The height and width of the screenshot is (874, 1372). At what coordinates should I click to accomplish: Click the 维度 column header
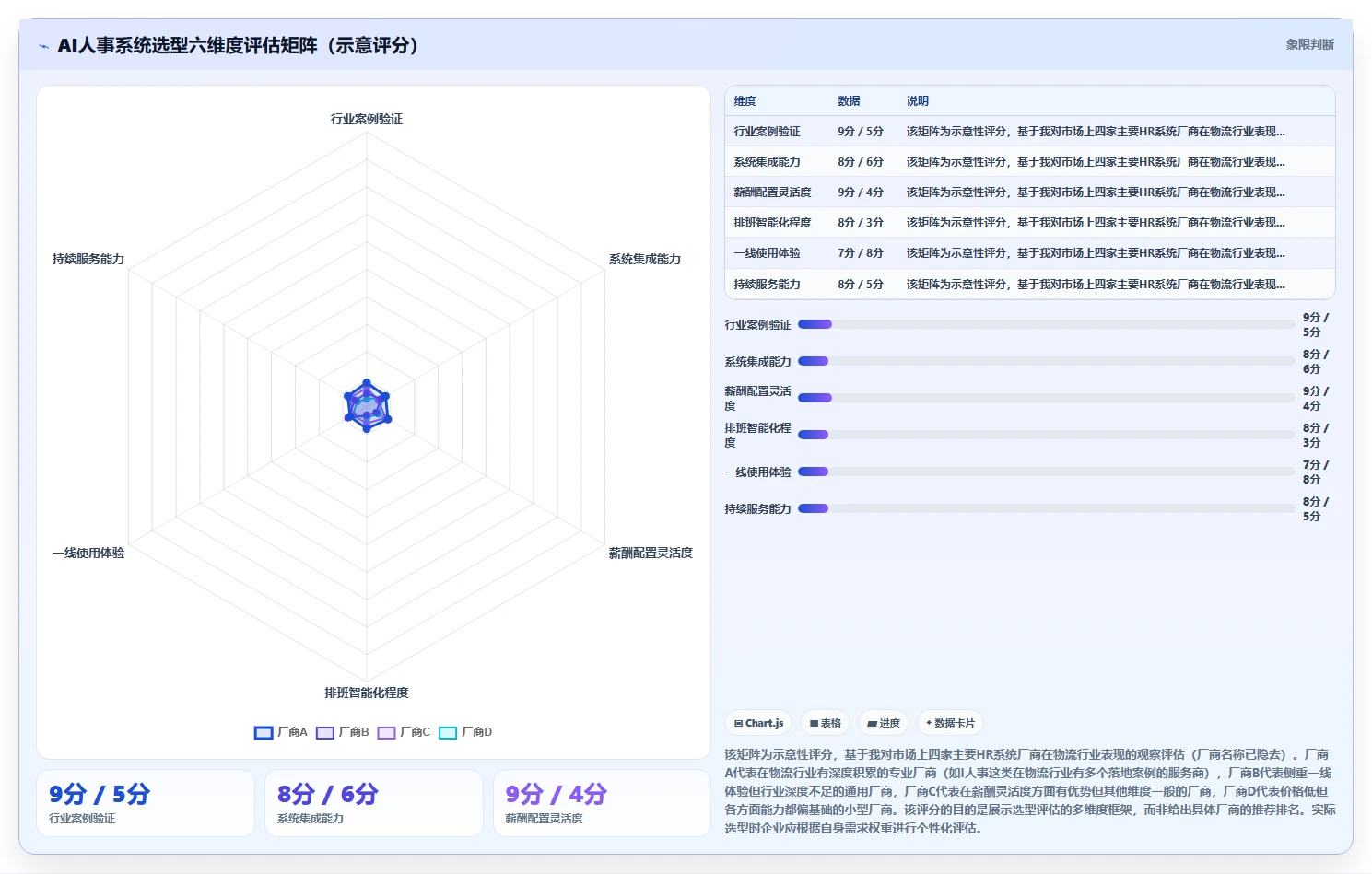[x=745, y=101]
